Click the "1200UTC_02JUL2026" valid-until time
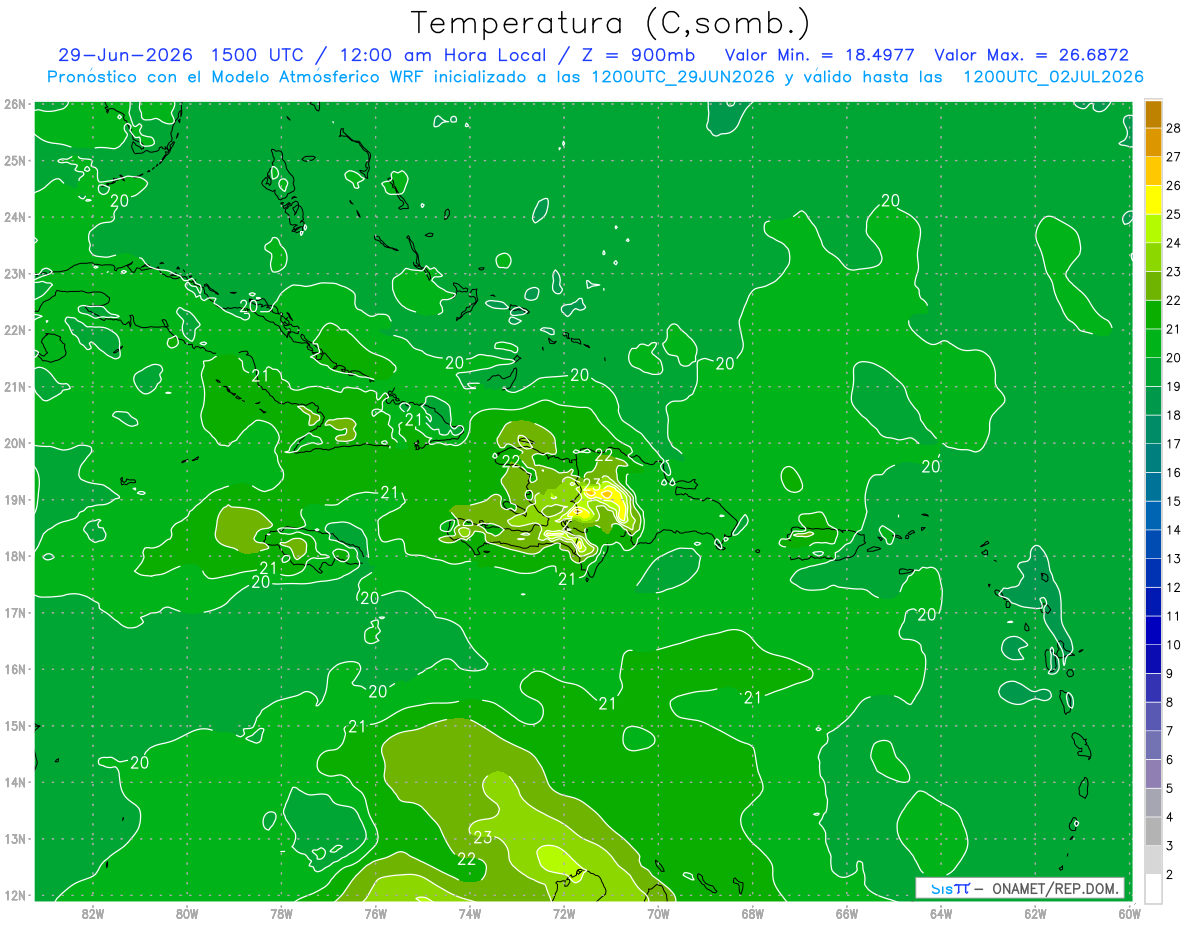The image size is (1200, 927). click(x=1053, y=77)
